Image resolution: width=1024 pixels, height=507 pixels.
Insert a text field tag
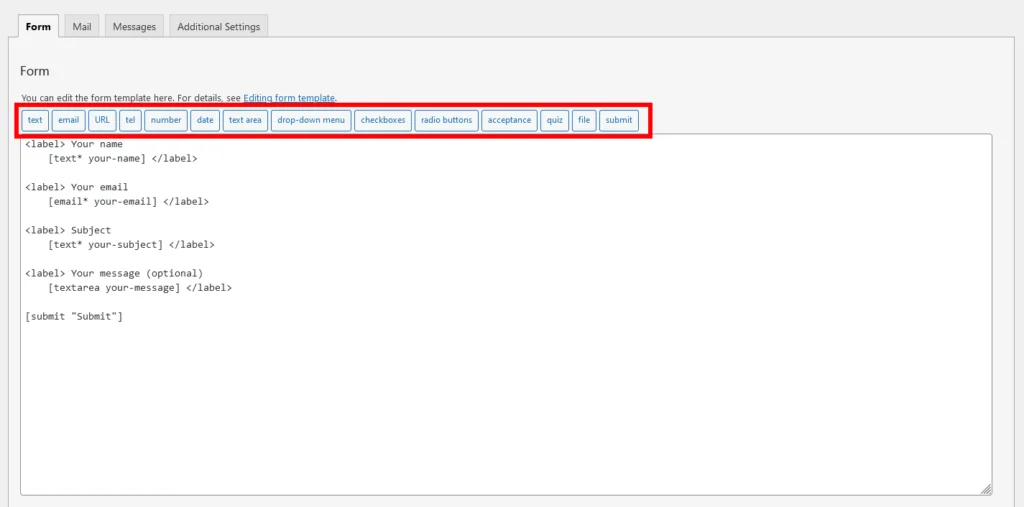pos(35,120)
